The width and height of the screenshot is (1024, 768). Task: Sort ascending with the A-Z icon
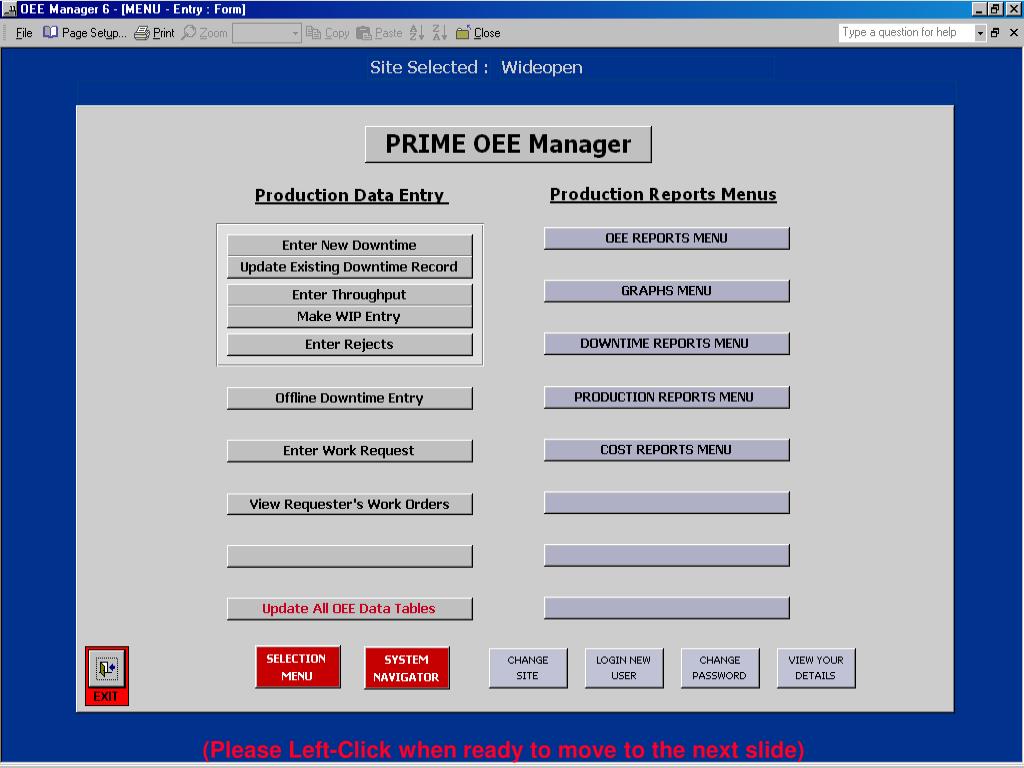417,33
